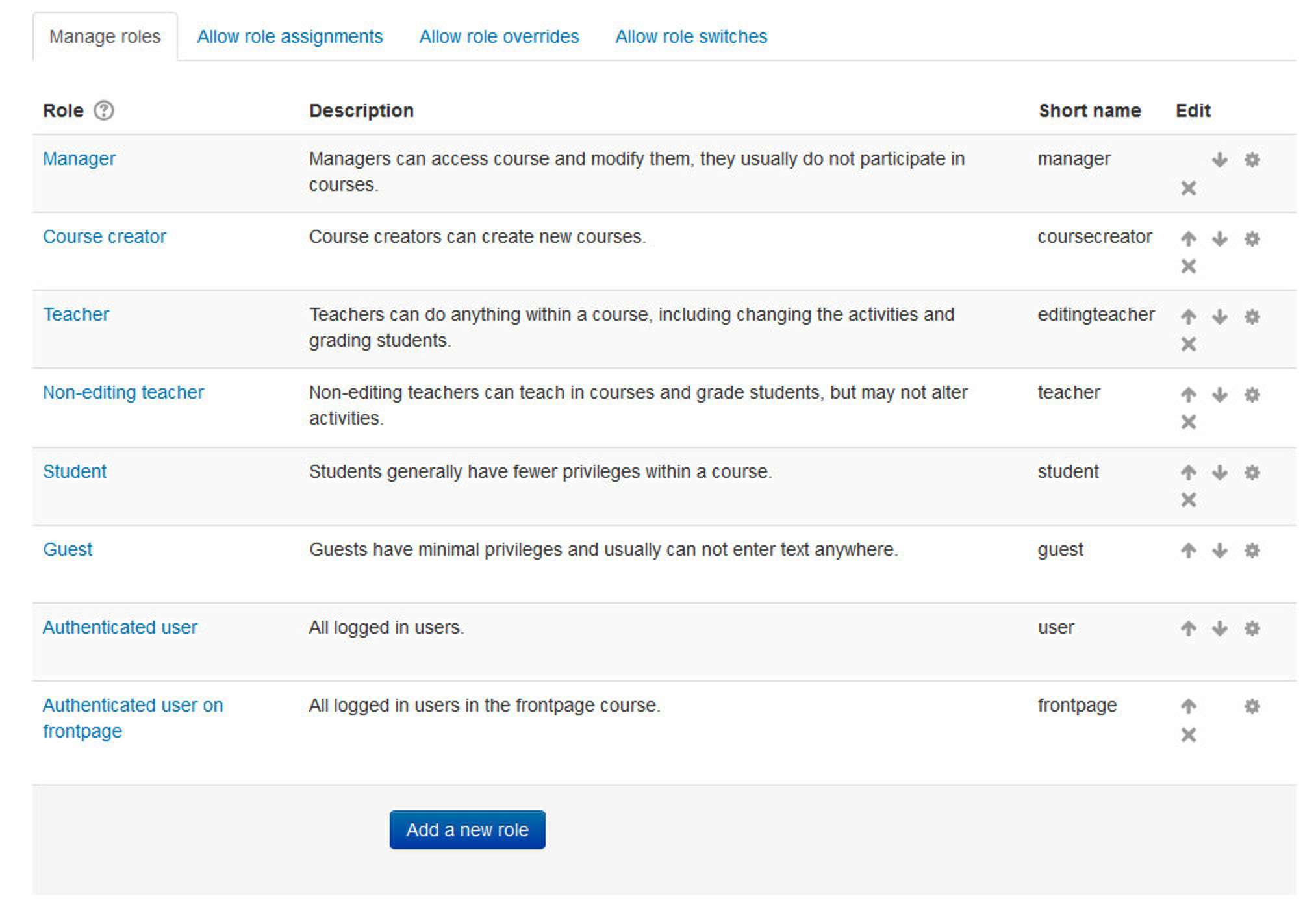Switch to Allow role assignments tab
This screenshot has width=1316, height=905.
[x=290, y=36]
